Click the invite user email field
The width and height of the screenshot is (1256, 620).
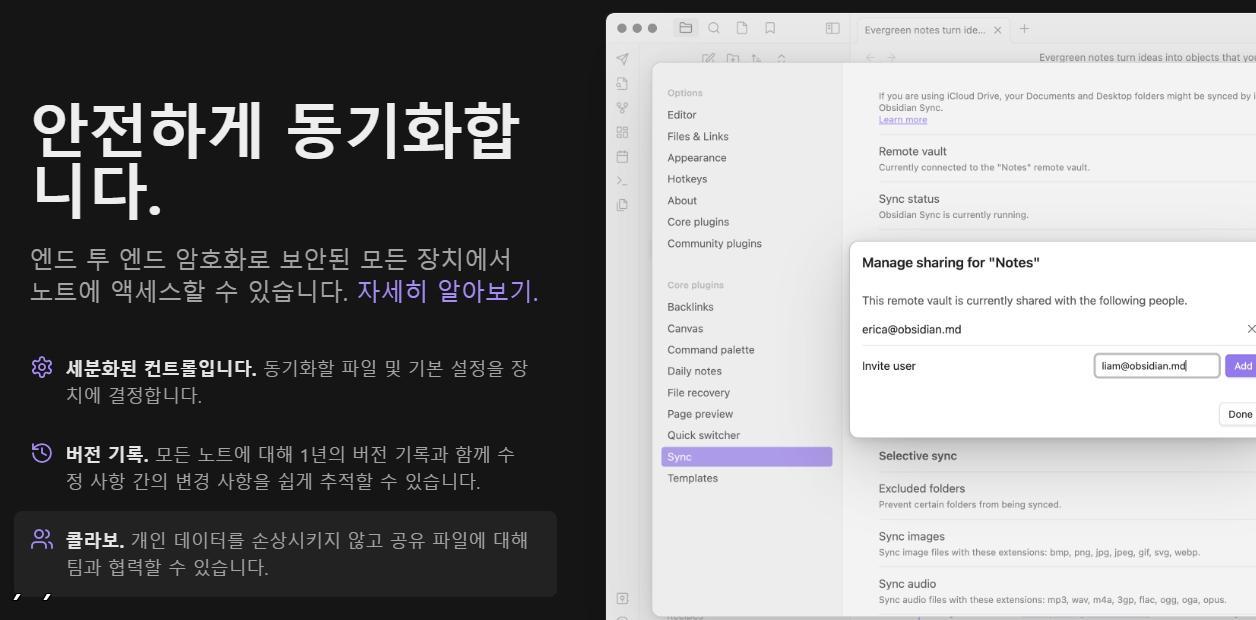click(x=1157, y=366)
